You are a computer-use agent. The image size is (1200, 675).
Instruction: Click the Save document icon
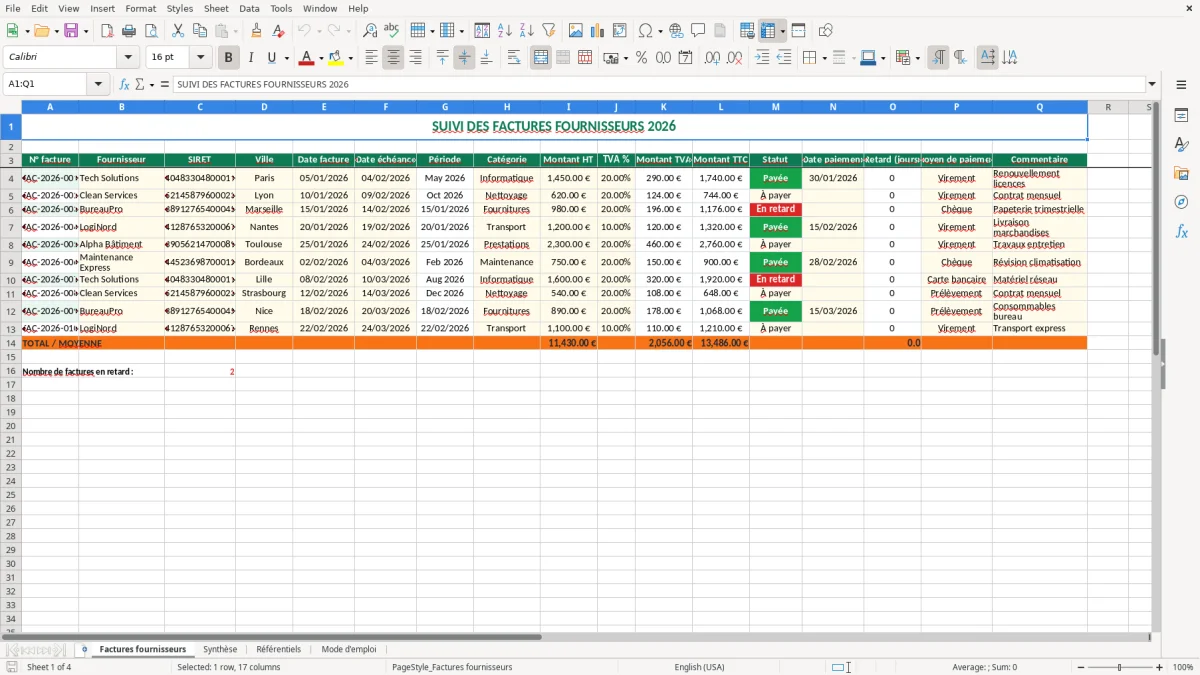click(x=71, y=31)
